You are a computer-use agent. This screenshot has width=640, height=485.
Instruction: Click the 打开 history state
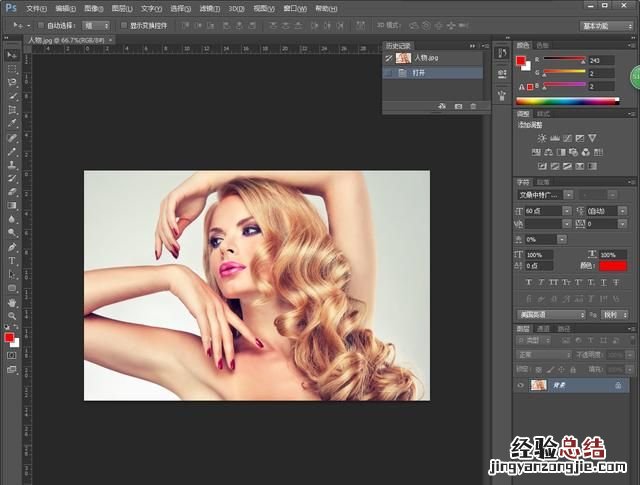coord(420,73)
